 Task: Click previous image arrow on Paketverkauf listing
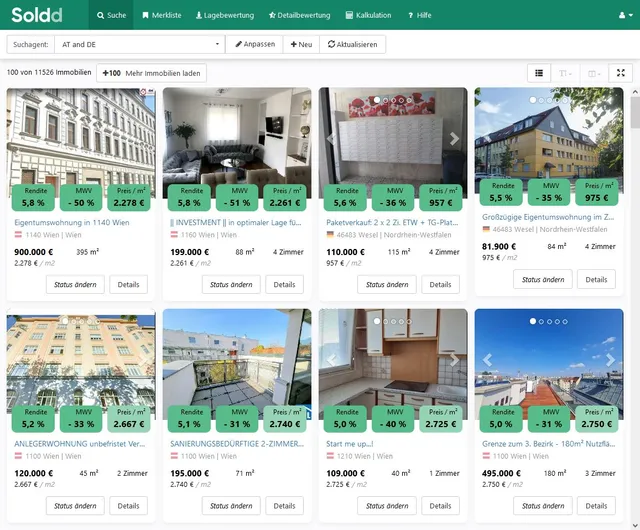point(332,139)
